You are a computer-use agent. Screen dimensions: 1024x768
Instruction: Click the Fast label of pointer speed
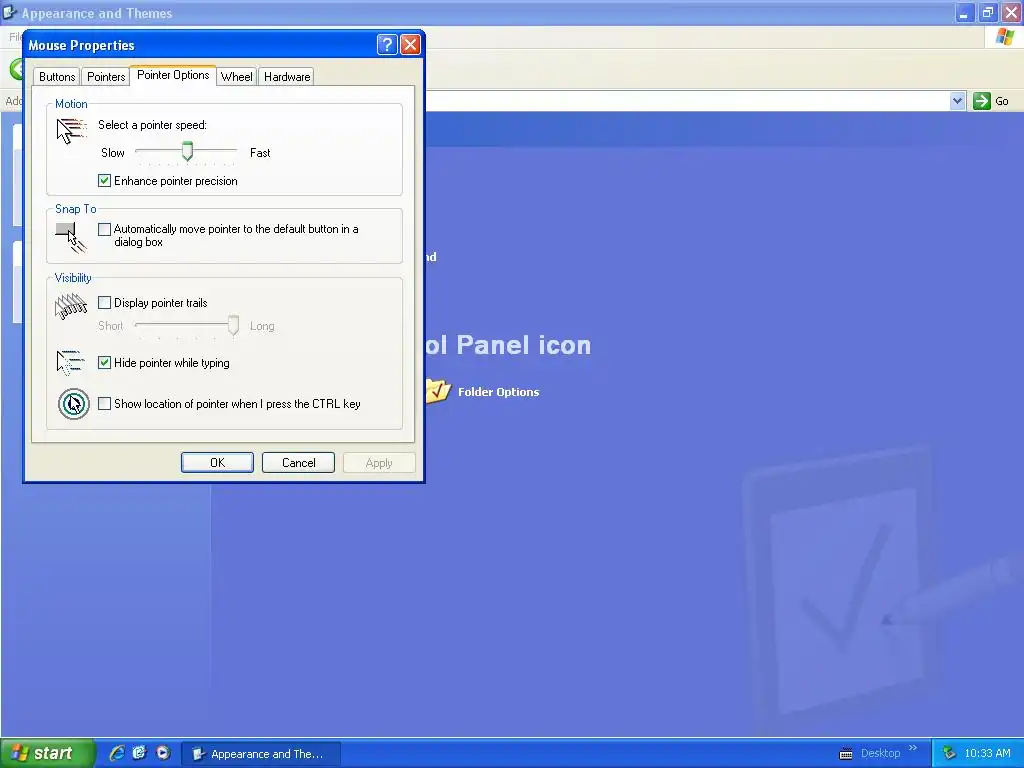260,153
